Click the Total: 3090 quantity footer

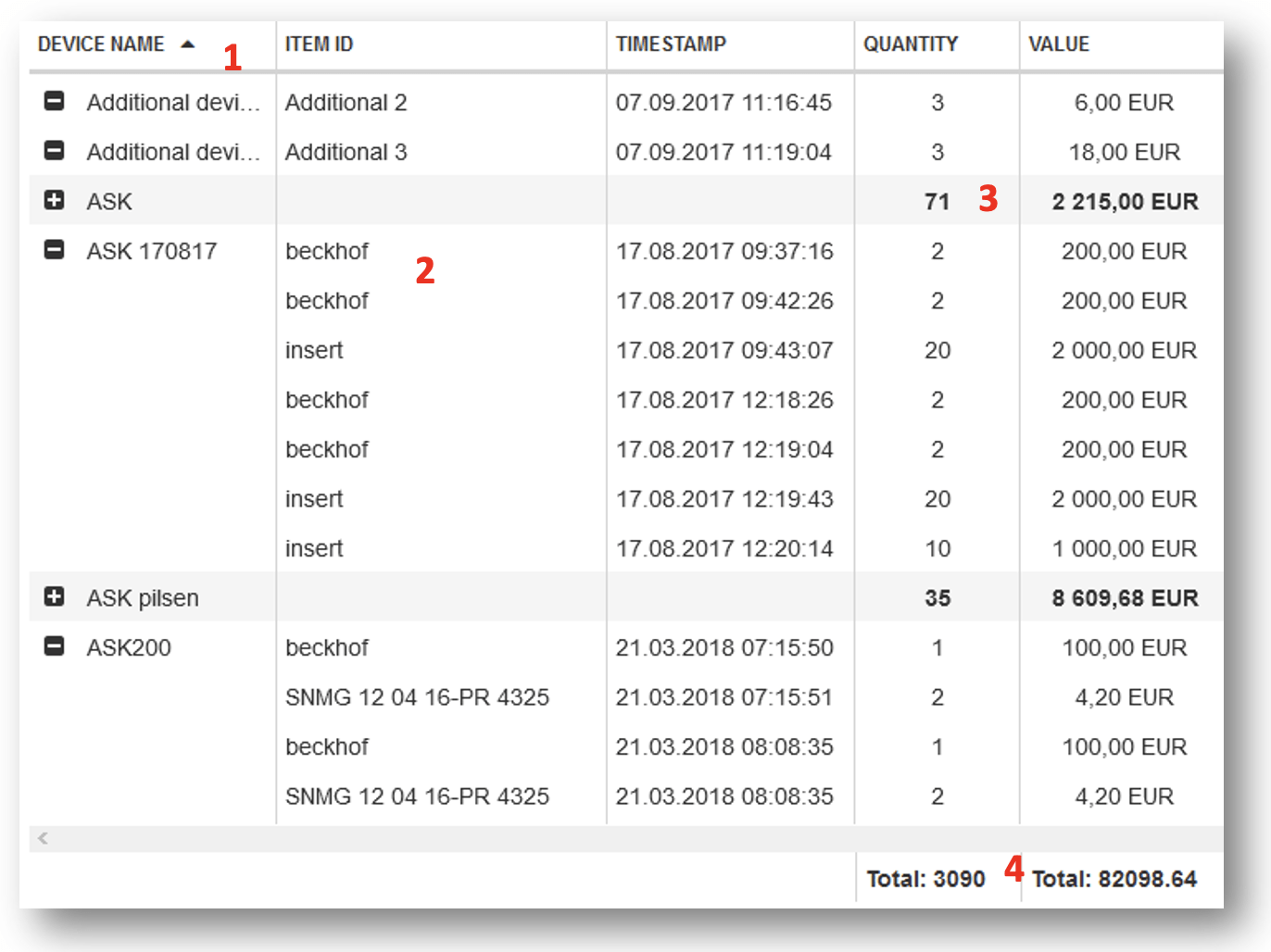pos(925,879)
